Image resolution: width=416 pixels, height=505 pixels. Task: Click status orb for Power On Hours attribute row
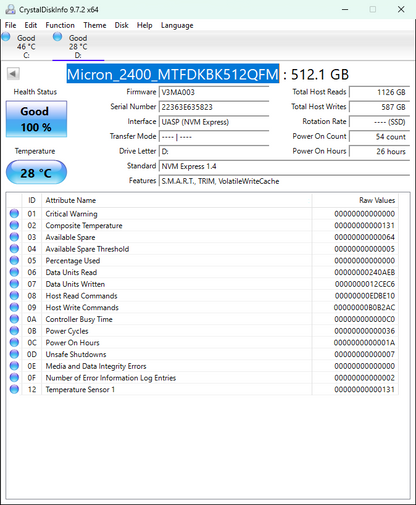[14, 342]
